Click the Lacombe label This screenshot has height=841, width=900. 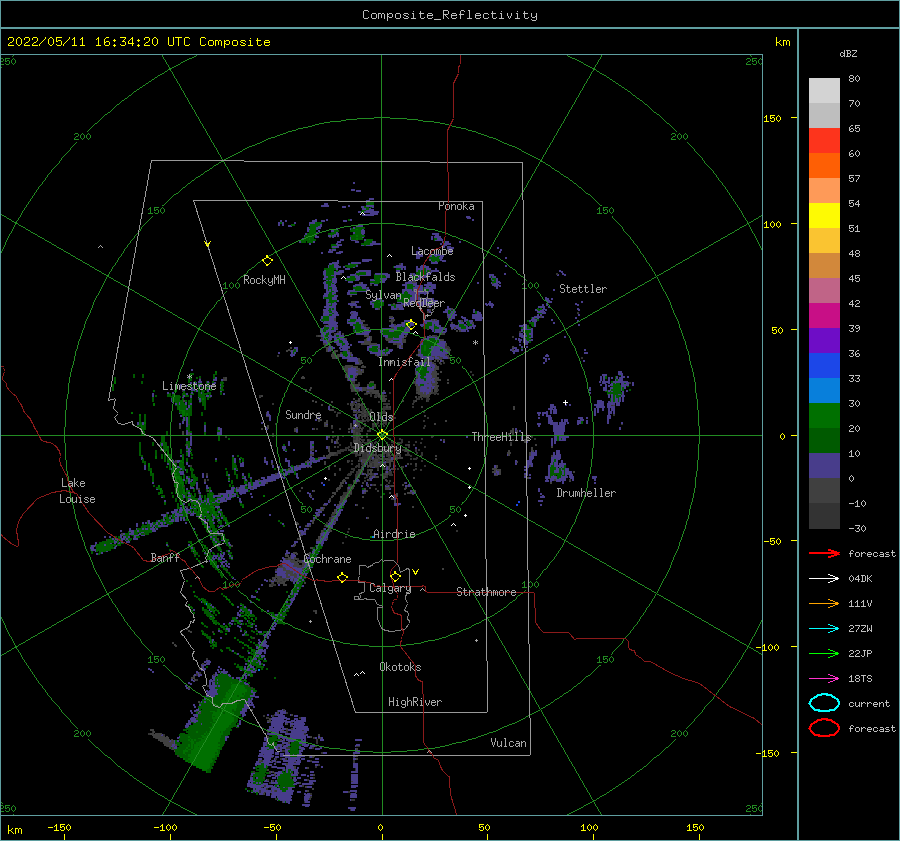(432, 251)
